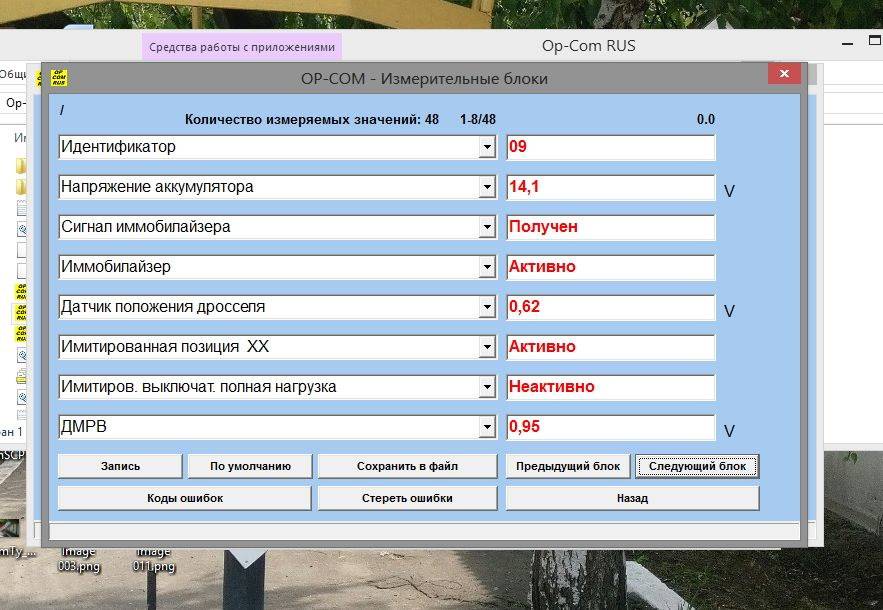Click the Получен value field

tap(611, 228)
